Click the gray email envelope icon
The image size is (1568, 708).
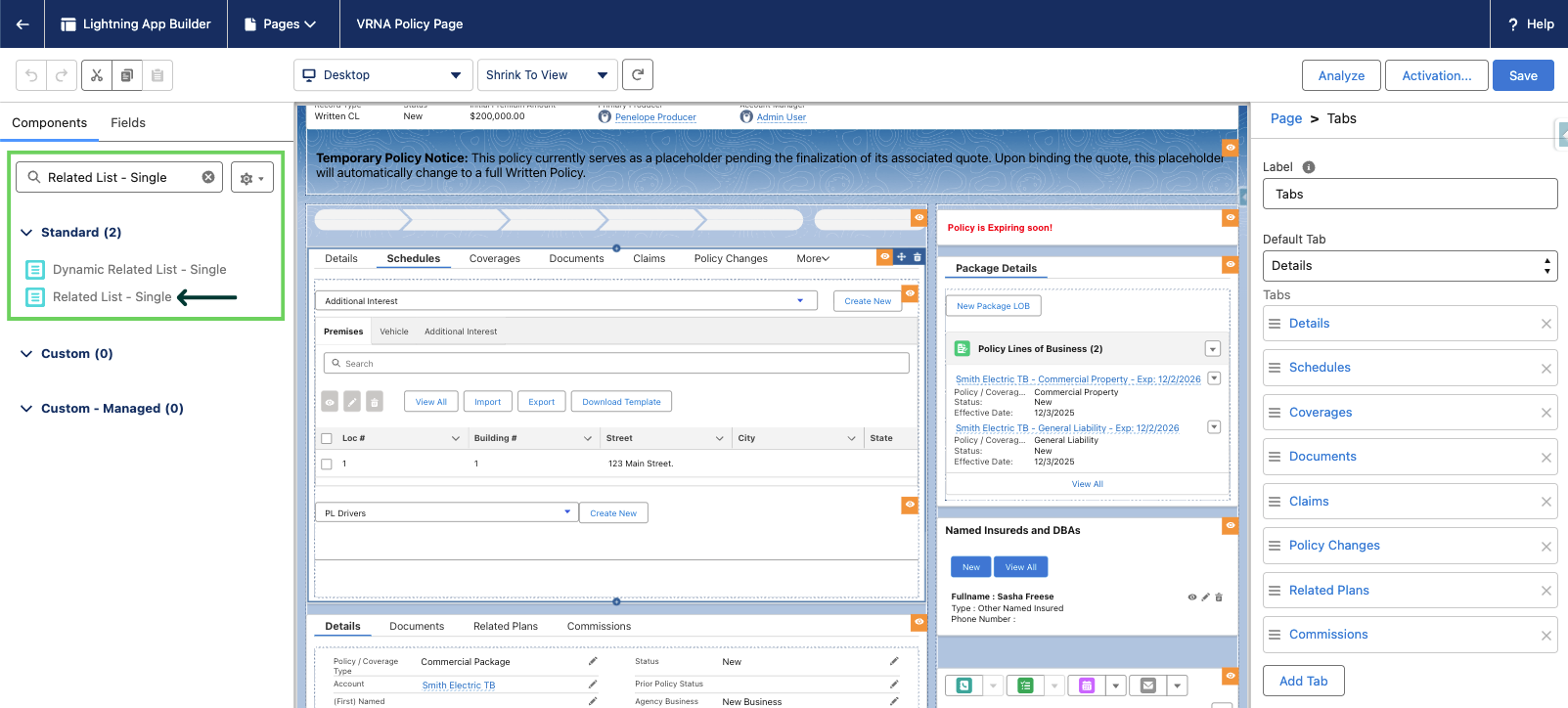coord(1148,686)
